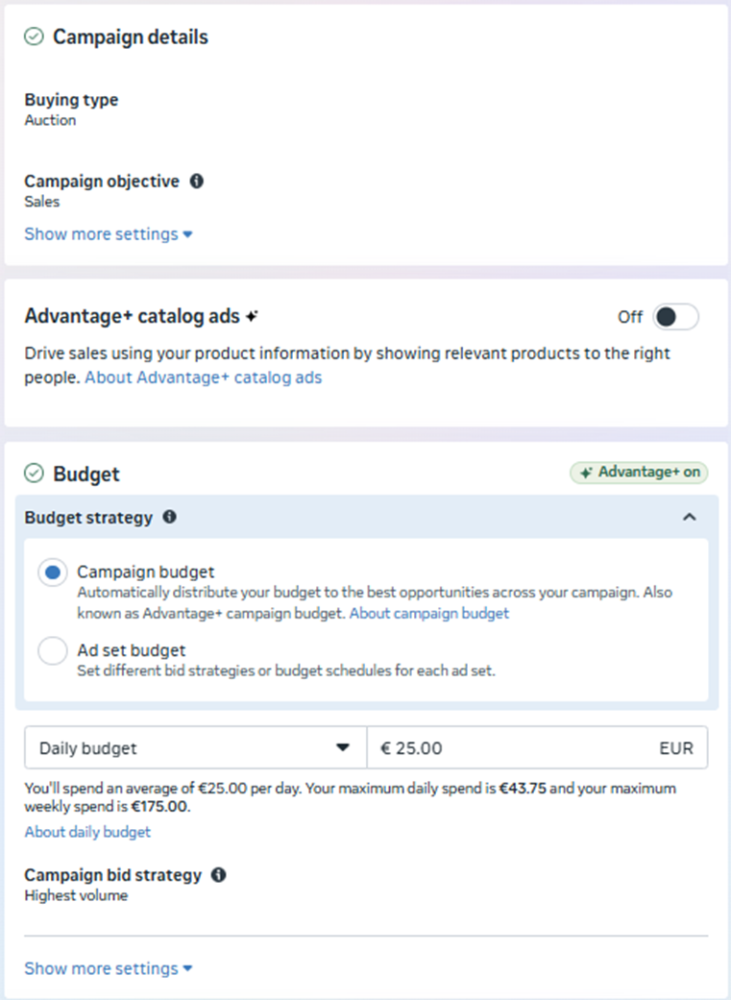Viewport: 731px width, 1000px height.
Task: Open the Daily budget dropdown
Action: 195,748
